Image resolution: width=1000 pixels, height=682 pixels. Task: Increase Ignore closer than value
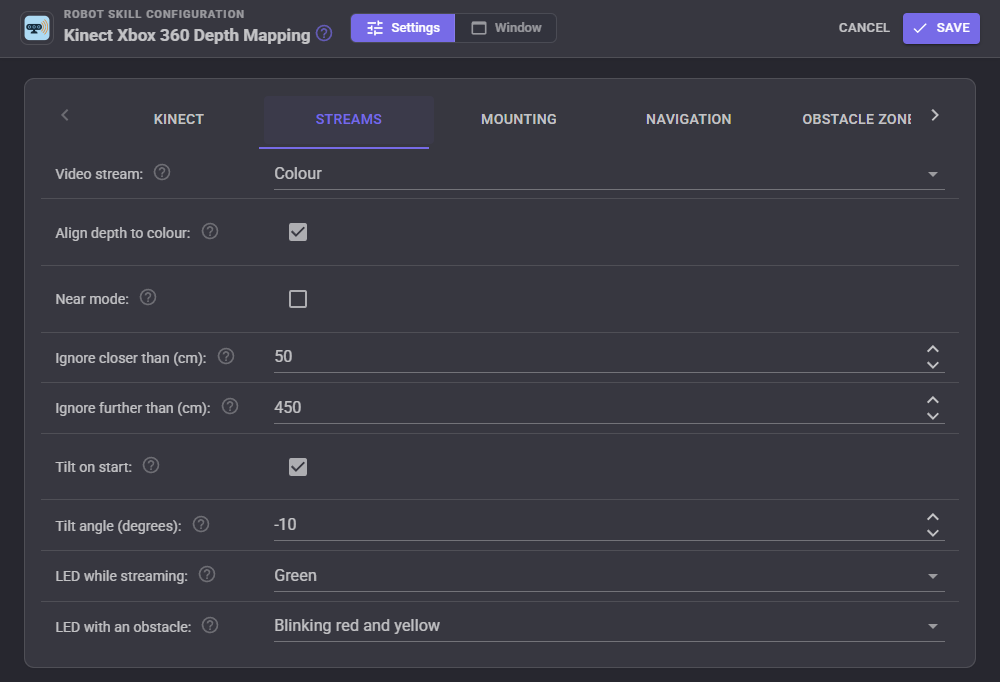coord(932,349)
